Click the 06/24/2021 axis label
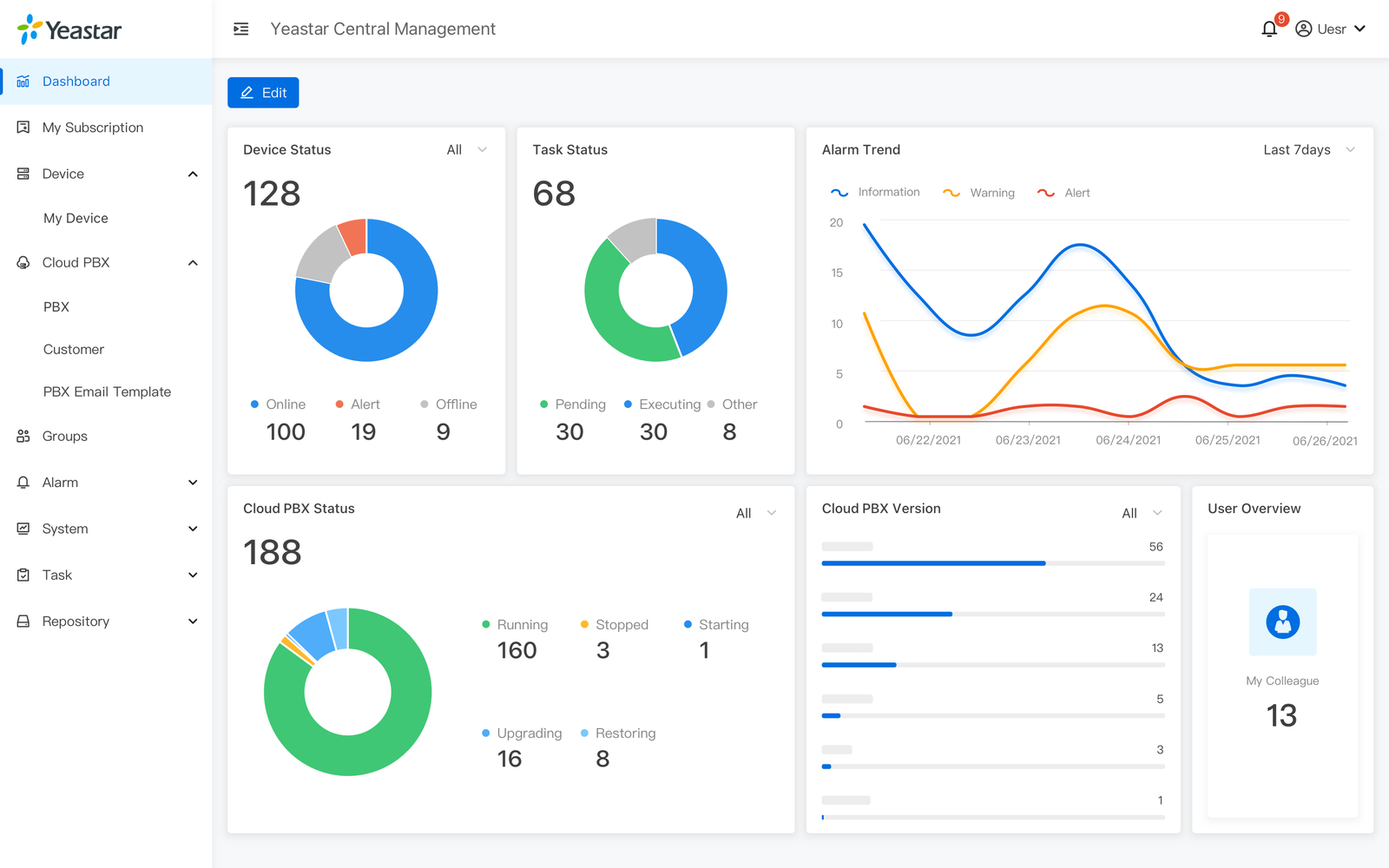 point(1128,440)
